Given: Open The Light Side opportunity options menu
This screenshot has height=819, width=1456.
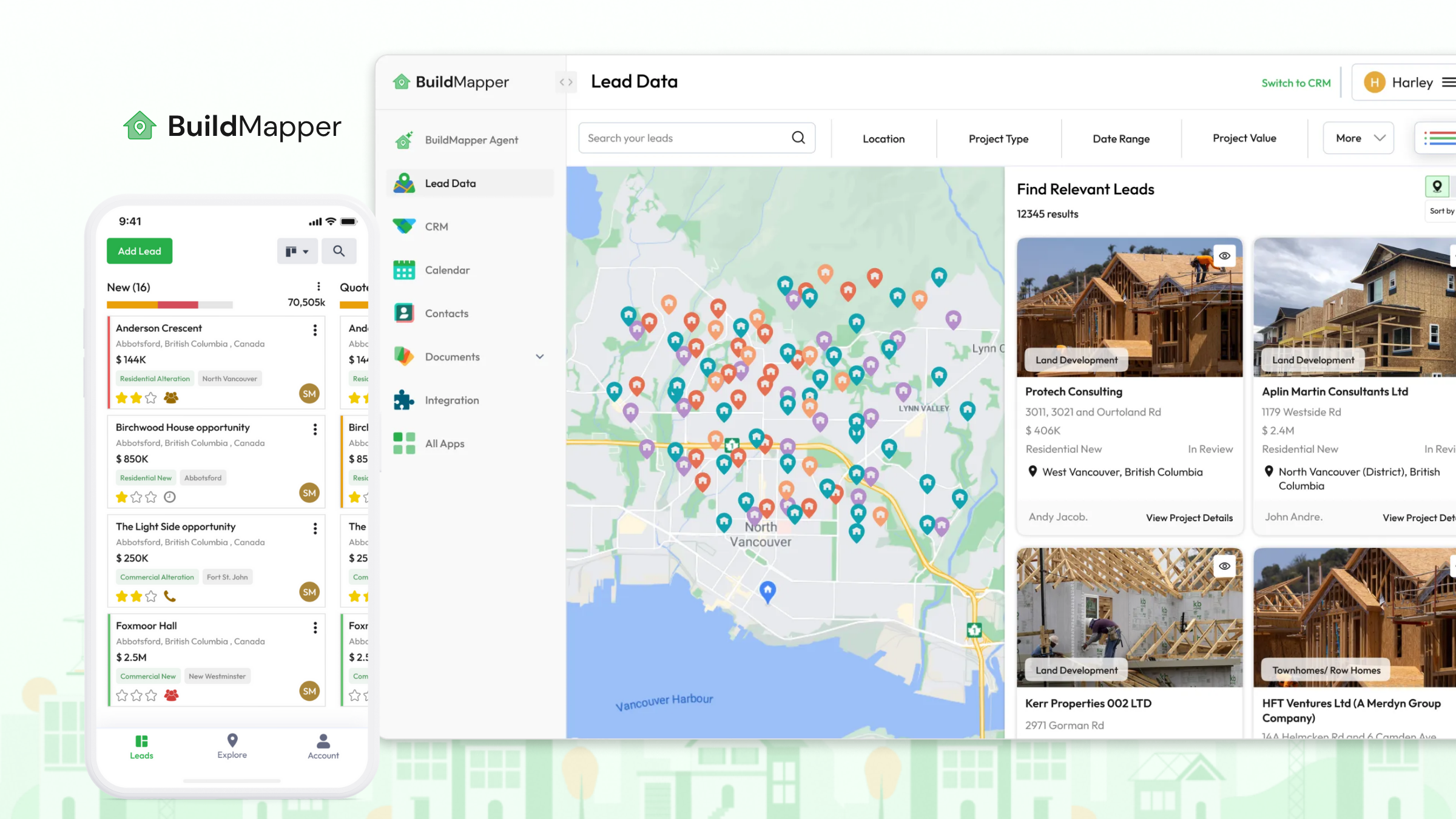Looking at the screenshot, I should click(315, 528).
